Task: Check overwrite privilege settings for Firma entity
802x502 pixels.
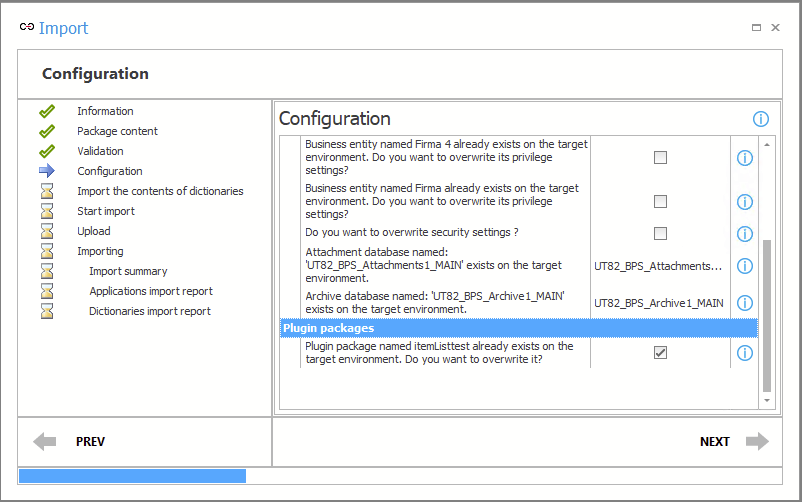Action: pos(660,201)
